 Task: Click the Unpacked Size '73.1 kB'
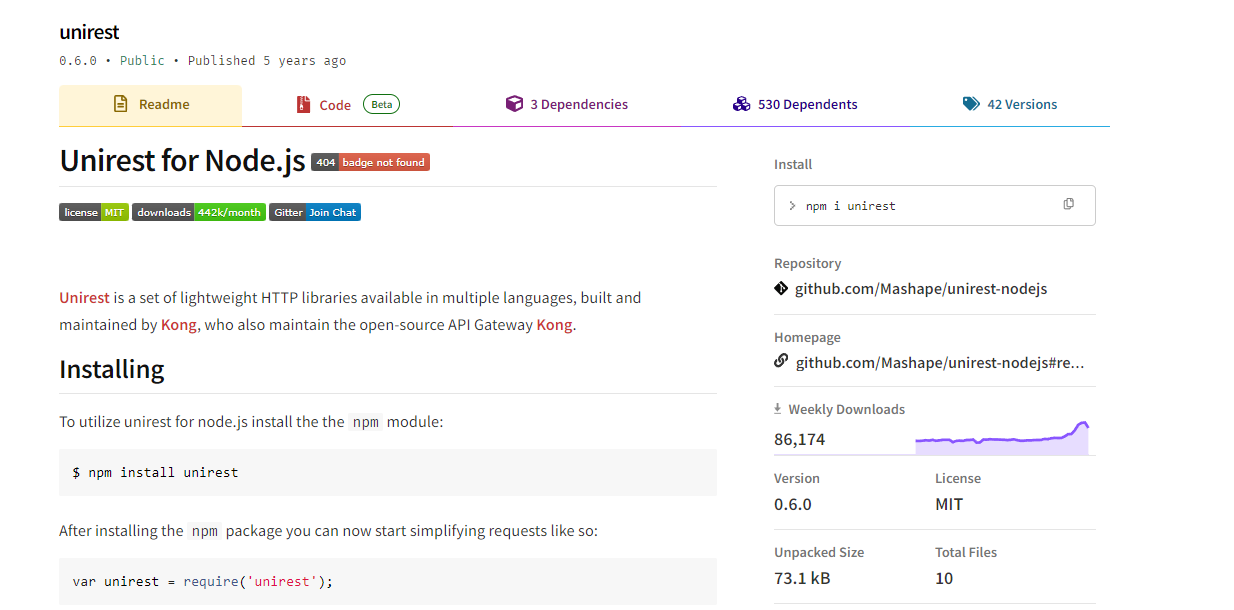click(802, 578)
